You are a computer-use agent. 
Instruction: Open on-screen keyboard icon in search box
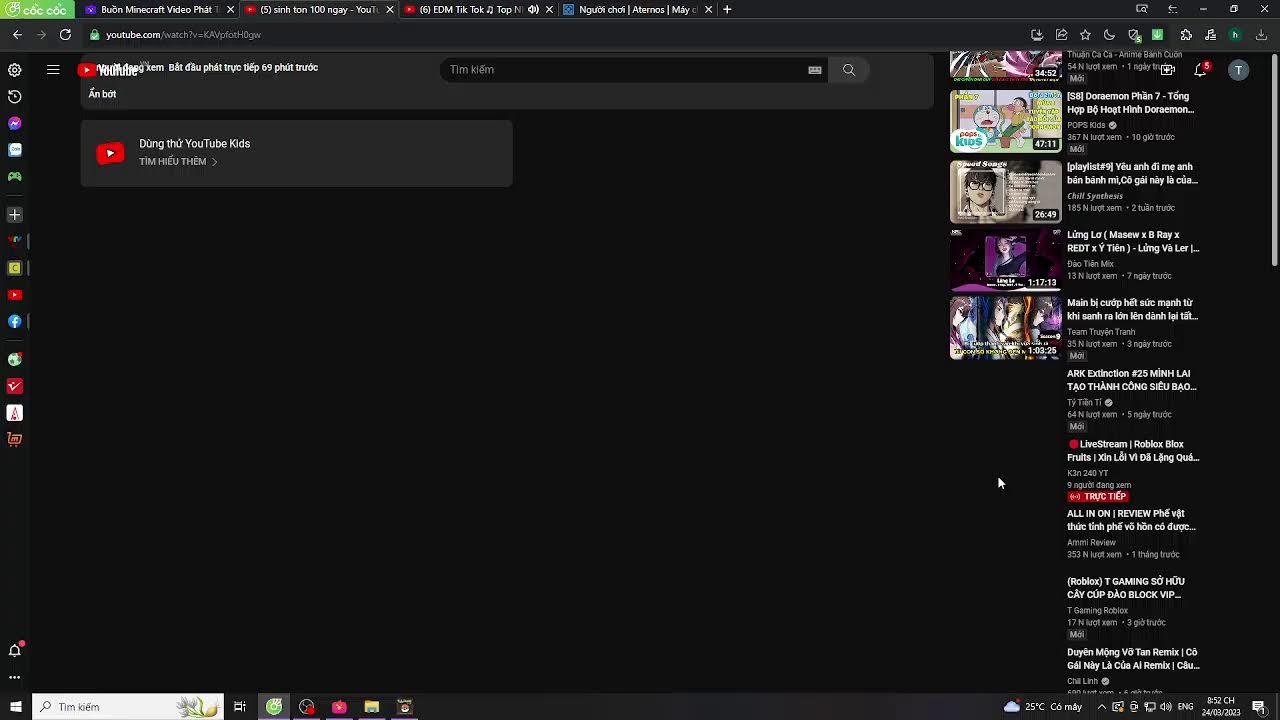pos(815,70)
